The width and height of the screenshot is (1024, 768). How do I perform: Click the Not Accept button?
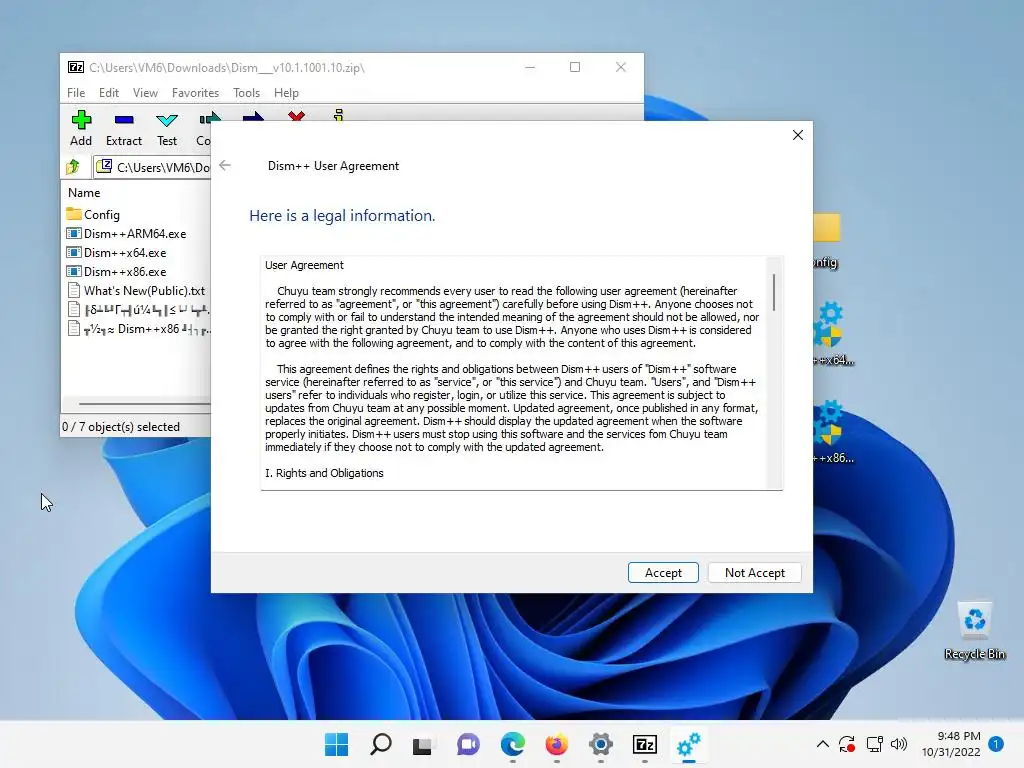754,572
